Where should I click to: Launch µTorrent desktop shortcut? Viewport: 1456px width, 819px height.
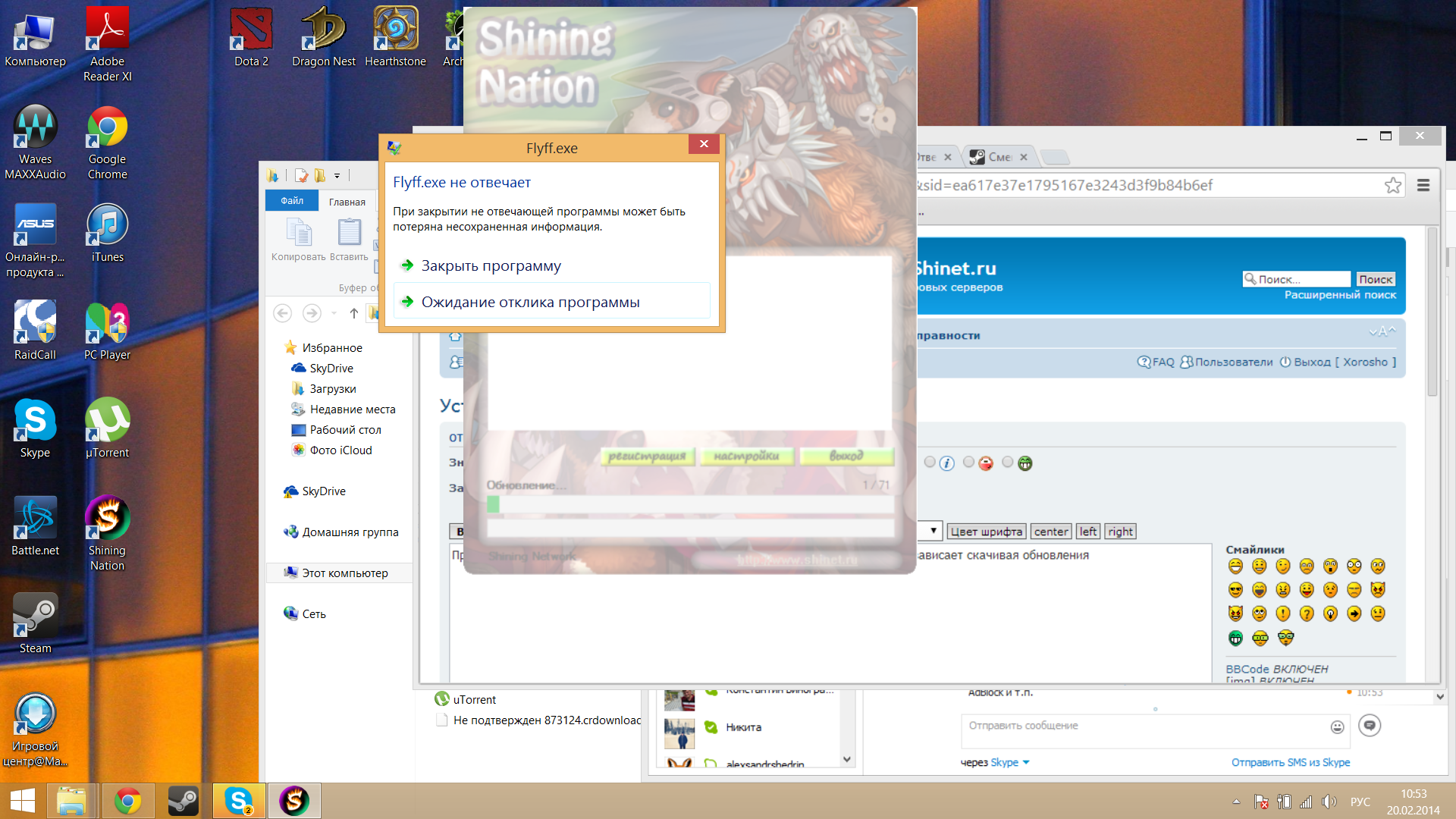[x=107, y=428]
